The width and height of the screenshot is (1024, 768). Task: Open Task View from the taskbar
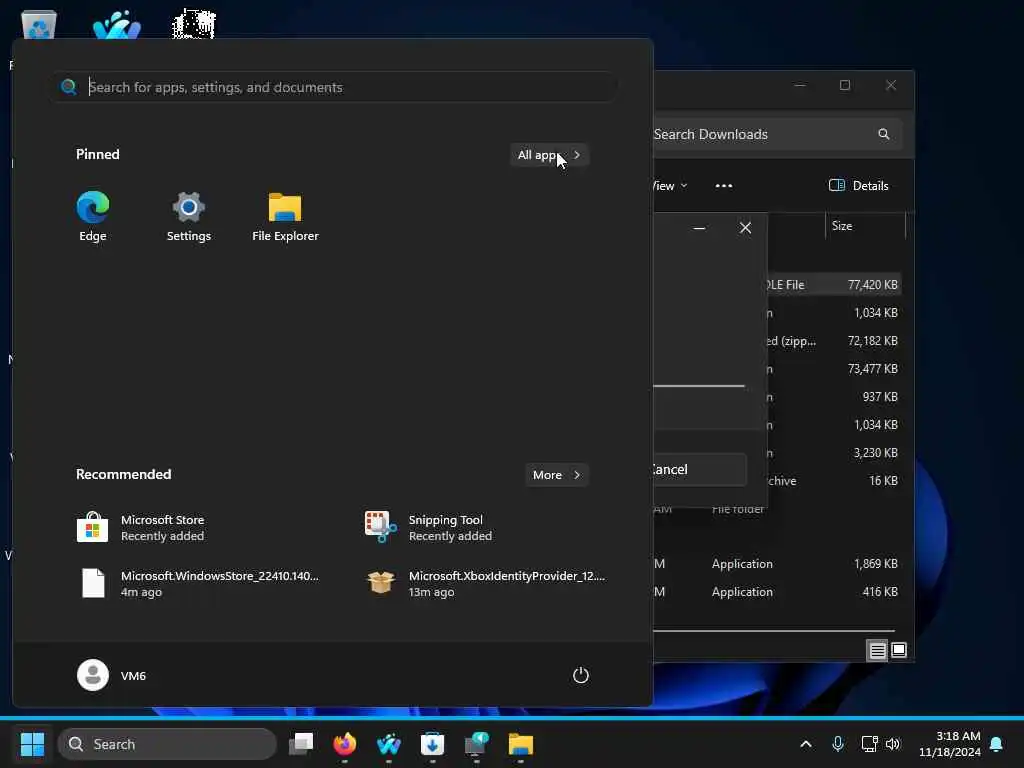click(301, 744)
